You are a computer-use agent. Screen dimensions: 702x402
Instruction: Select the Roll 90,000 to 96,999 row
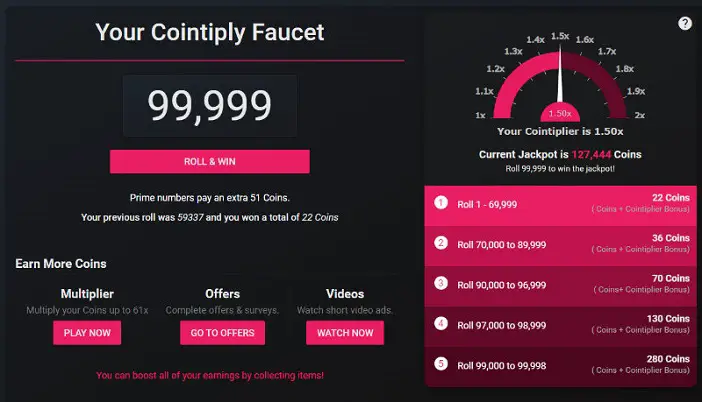pos(561,287)
